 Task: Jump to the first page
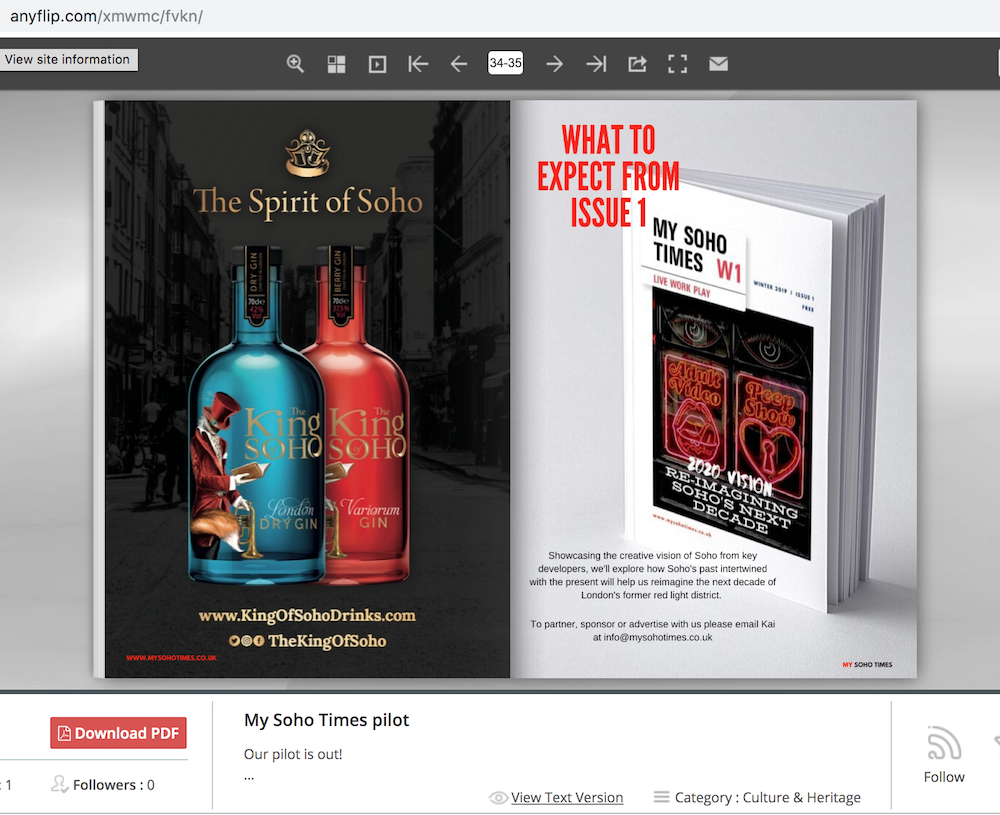418,64
